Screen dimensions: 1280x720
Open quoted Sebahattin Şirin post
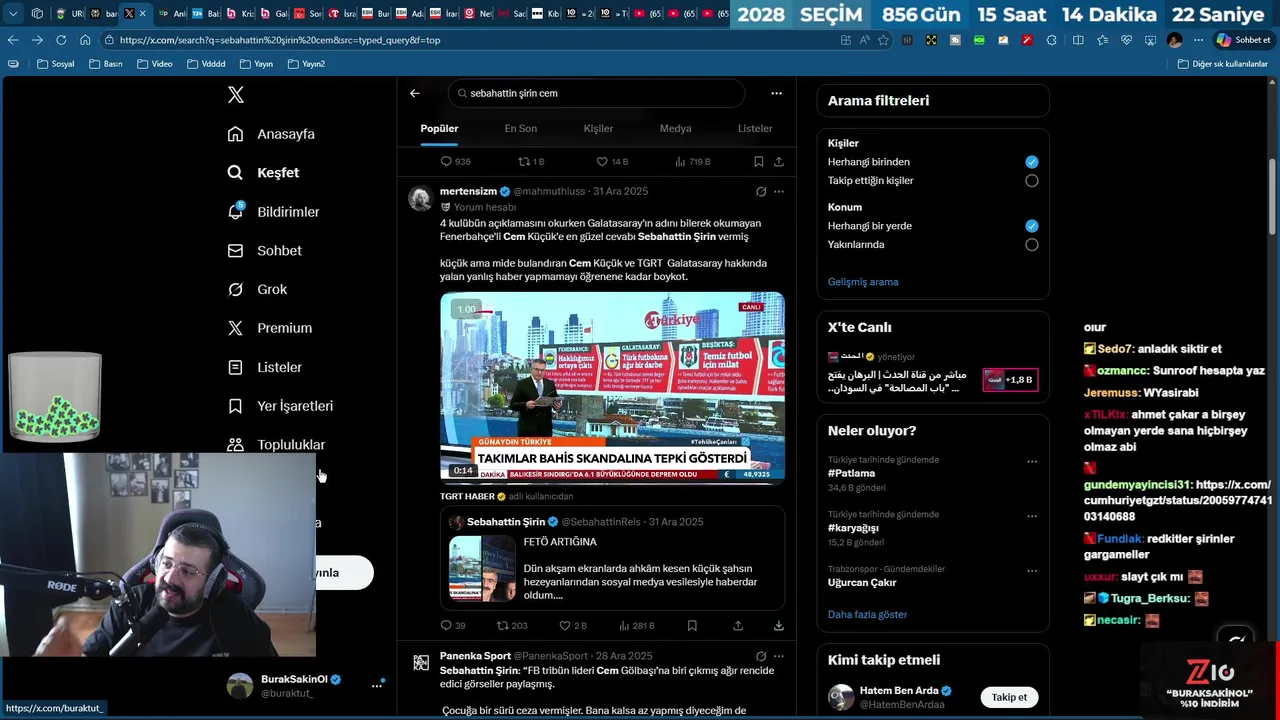coord(612,558)
